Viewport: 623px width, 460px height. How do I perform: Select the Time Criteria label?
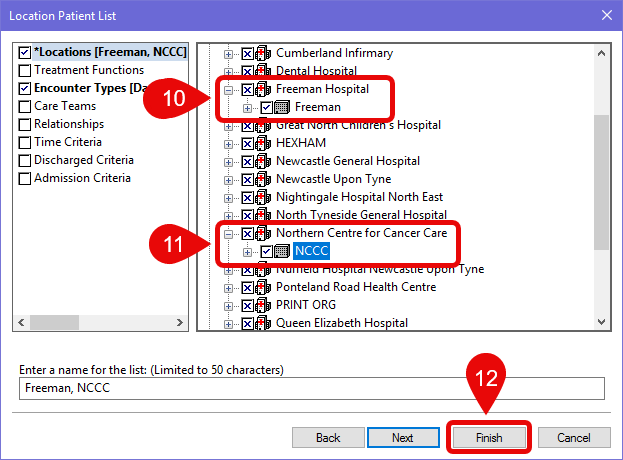pyautogui.click(x=68, y=142)
